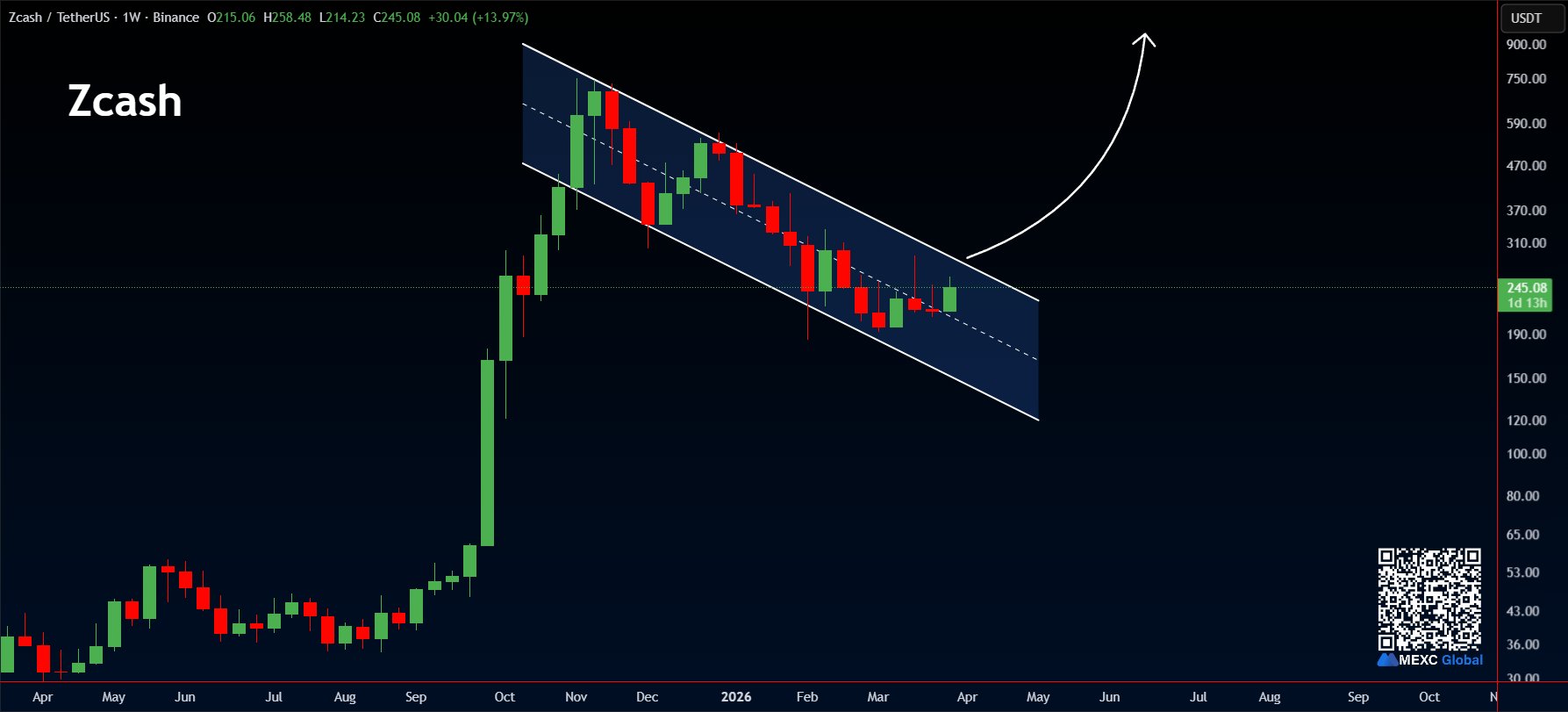Click the Dec label on the time axis
1568x712 pixels.
point(647,697)
